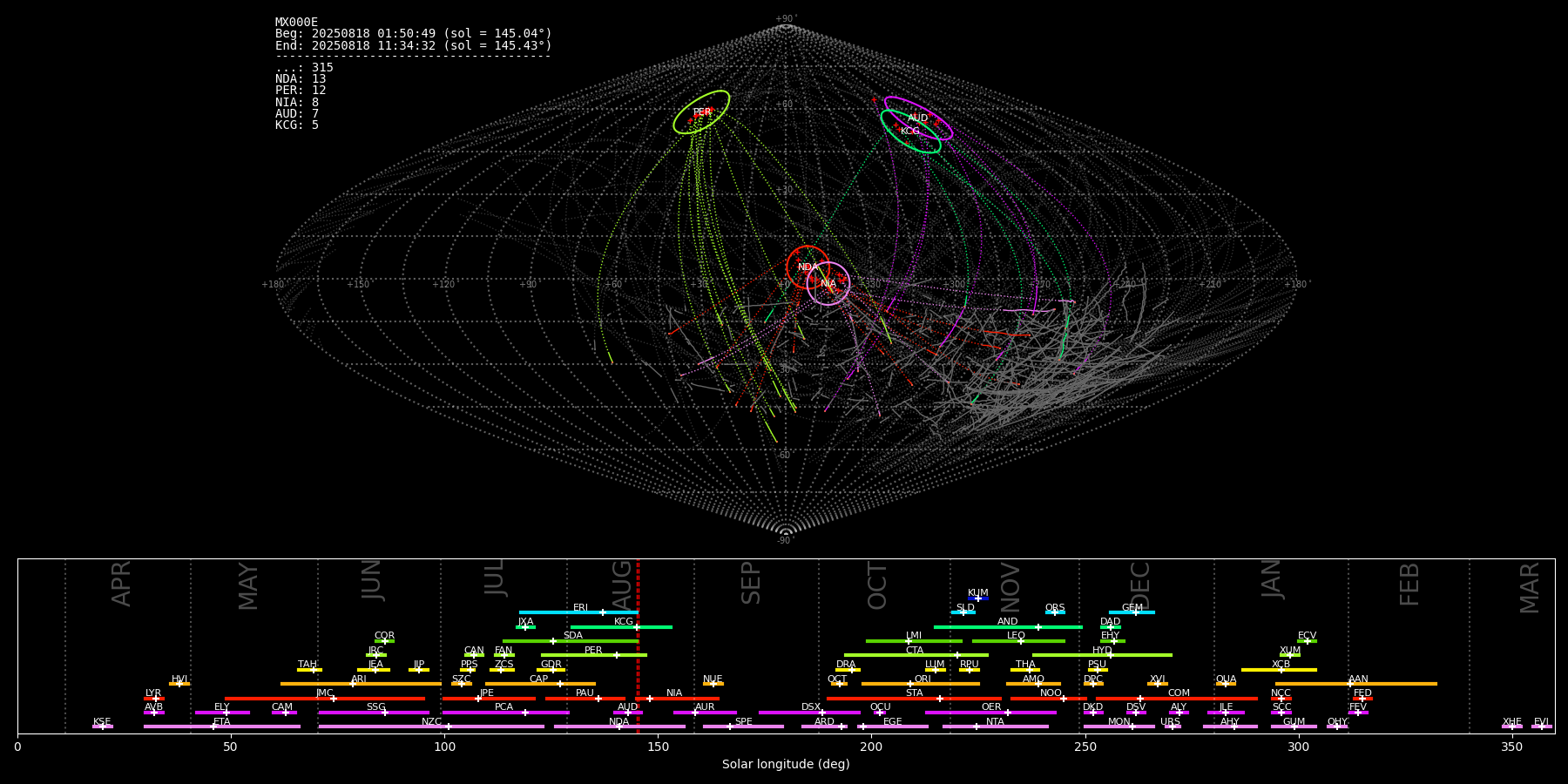Click the PER radiant label on sky map
The height and width of the screenshot is (784, 1568).
[x=702, y=112]
